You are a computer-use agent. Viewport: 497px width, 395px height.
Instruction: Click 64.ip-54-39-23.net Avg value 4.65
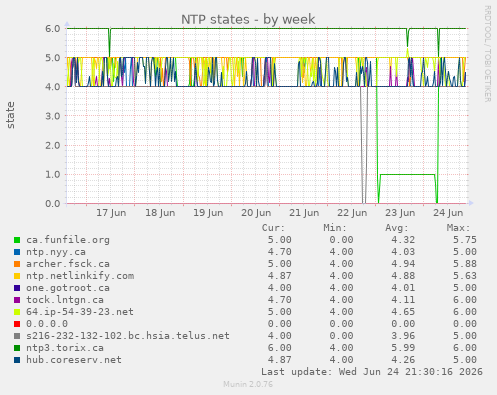[x=403, y=312]
